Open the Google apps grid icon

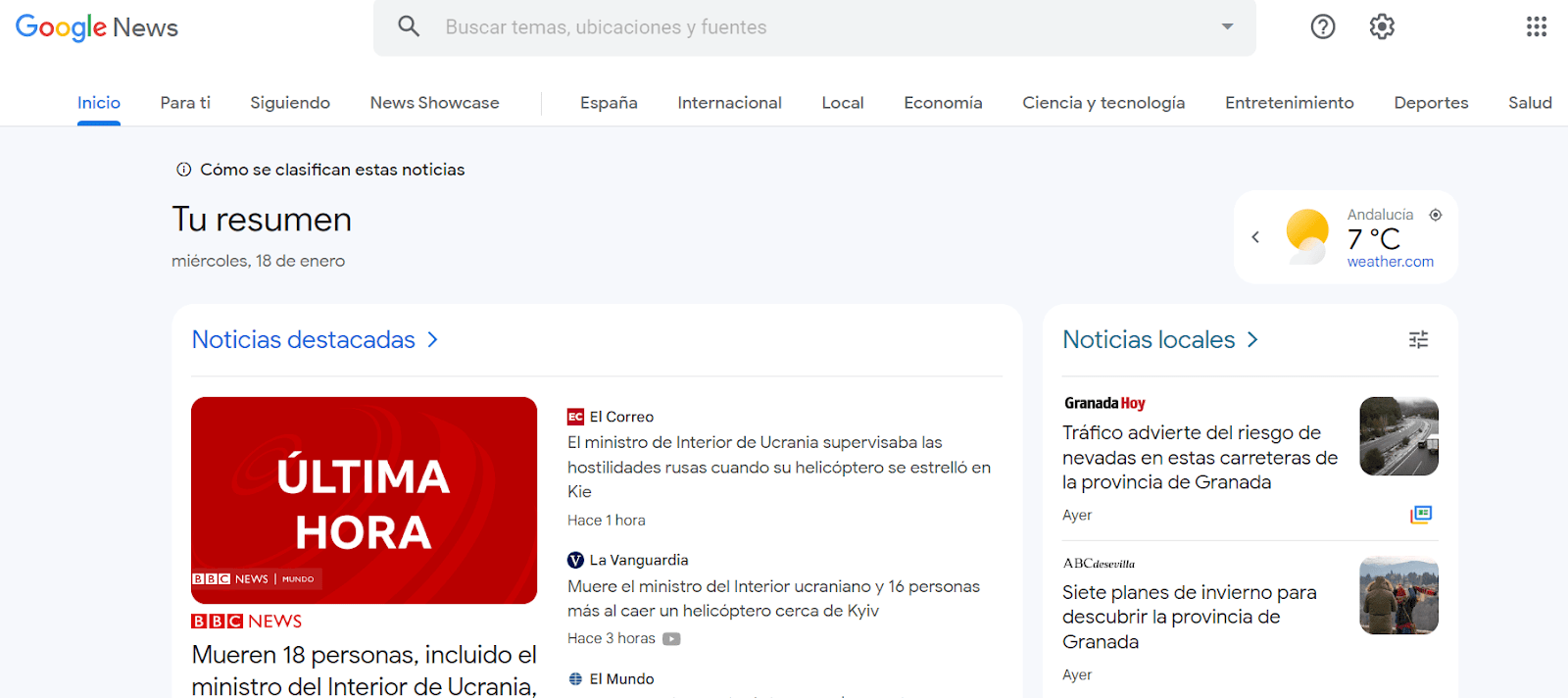(x=1537, y=26)
